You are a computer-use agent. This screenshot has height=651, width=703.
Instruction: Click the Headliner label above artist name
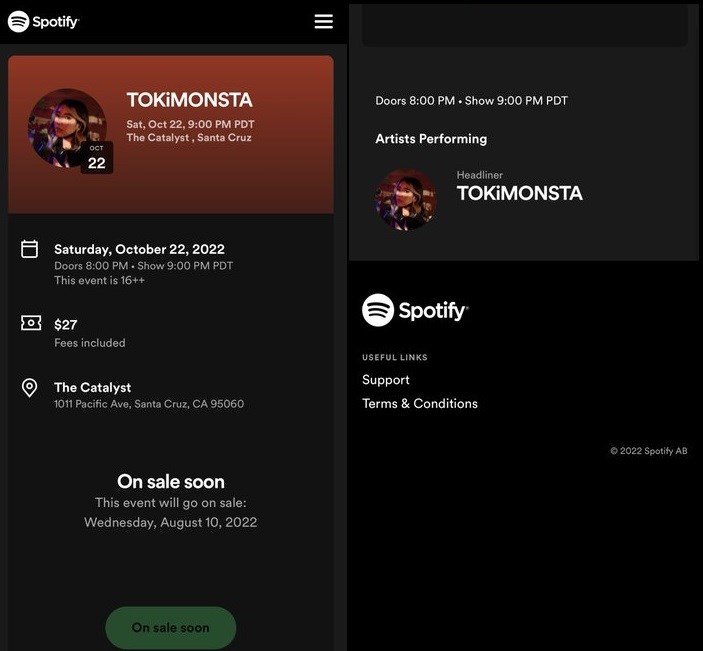pyautogui.click(x=479, y=175)
